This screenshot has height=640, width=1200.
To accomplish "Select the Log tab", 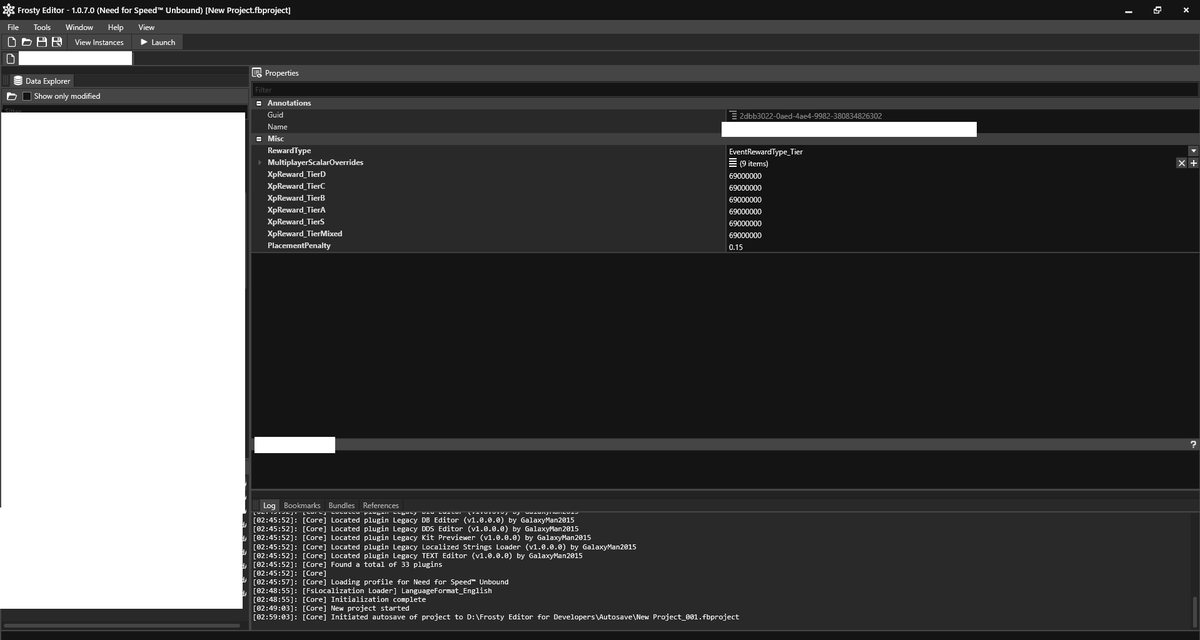I will pos(269,505).
